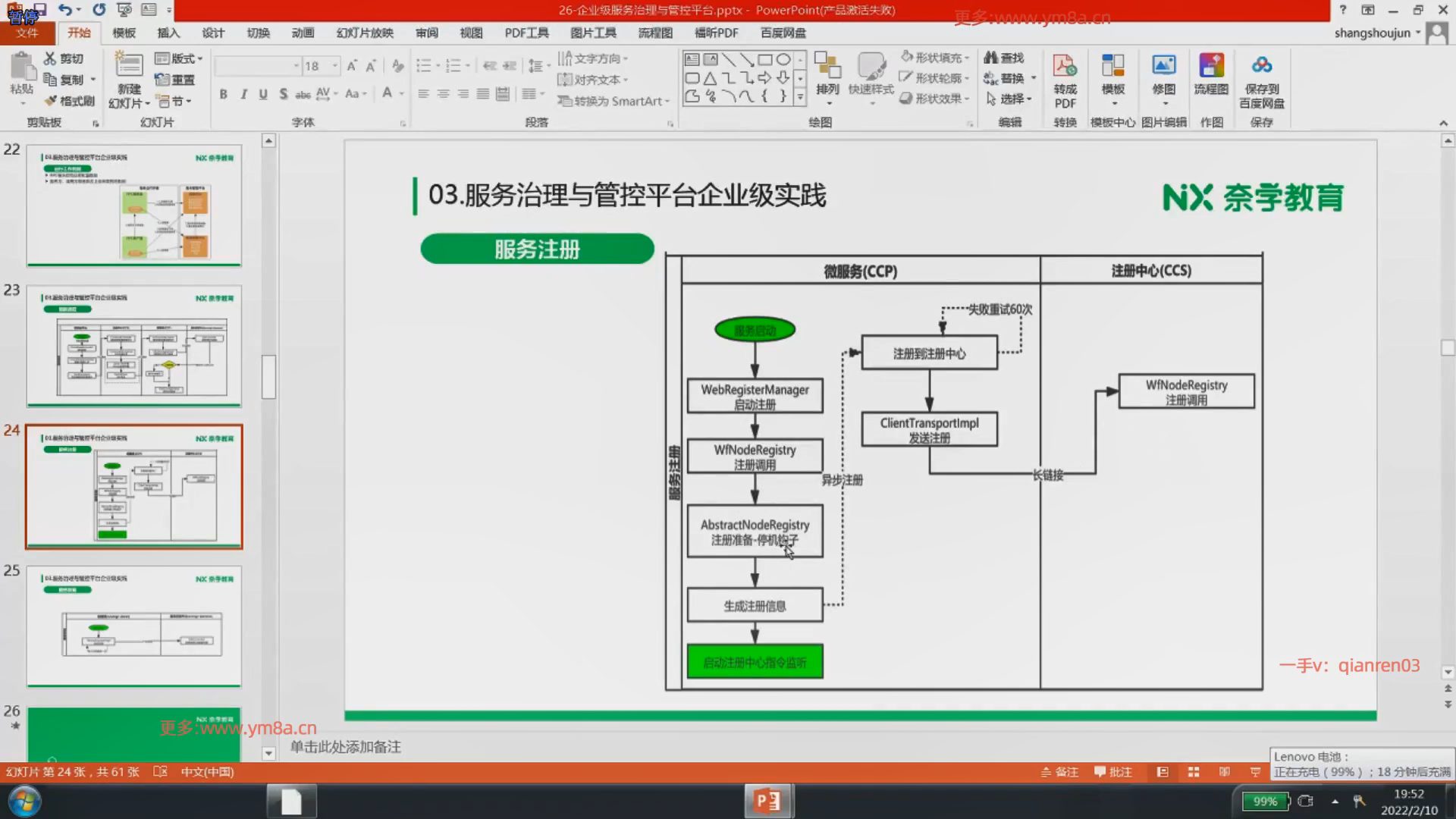Click the add notes text area
Image resolution: width=1456 pixels, height=819 pixels.
346,747
